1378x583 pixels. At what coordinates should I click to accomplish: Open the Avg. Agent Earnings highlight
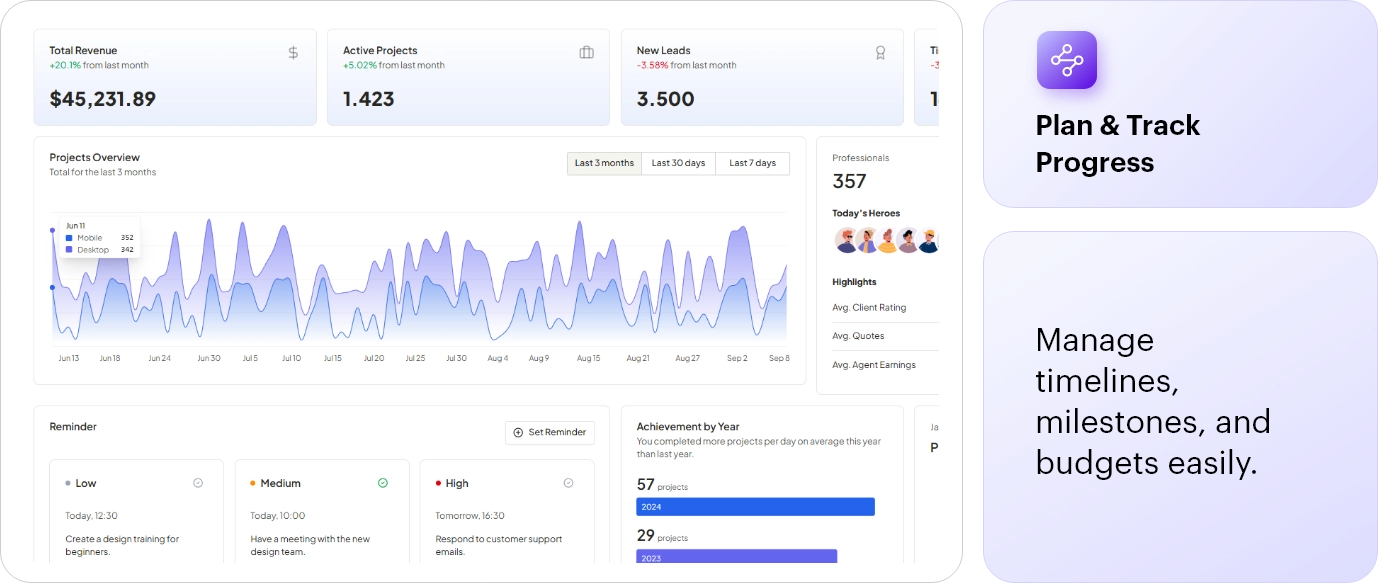(x=873, y=365)
